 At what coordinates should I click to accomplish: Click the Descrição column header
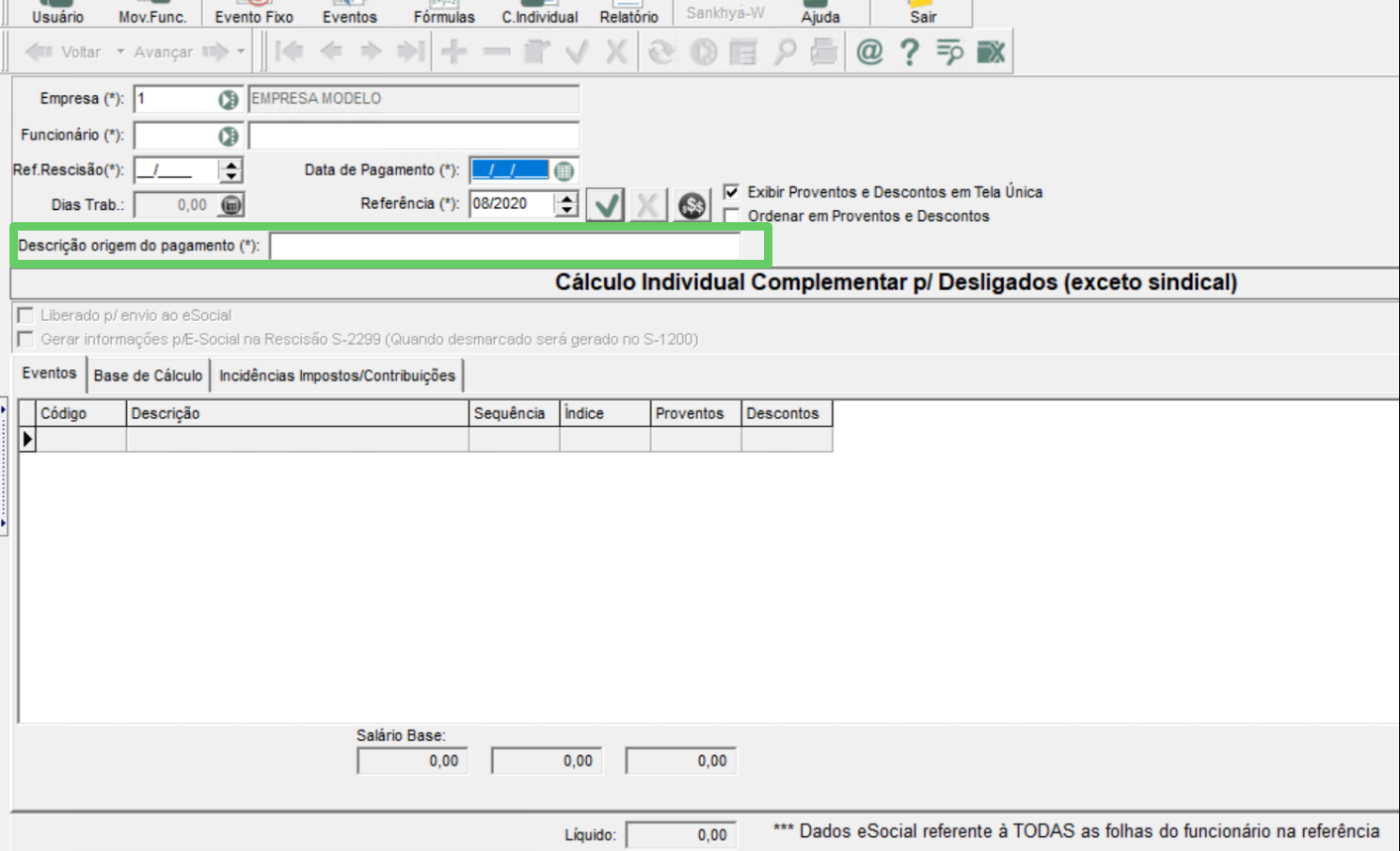tap(297, 413)
